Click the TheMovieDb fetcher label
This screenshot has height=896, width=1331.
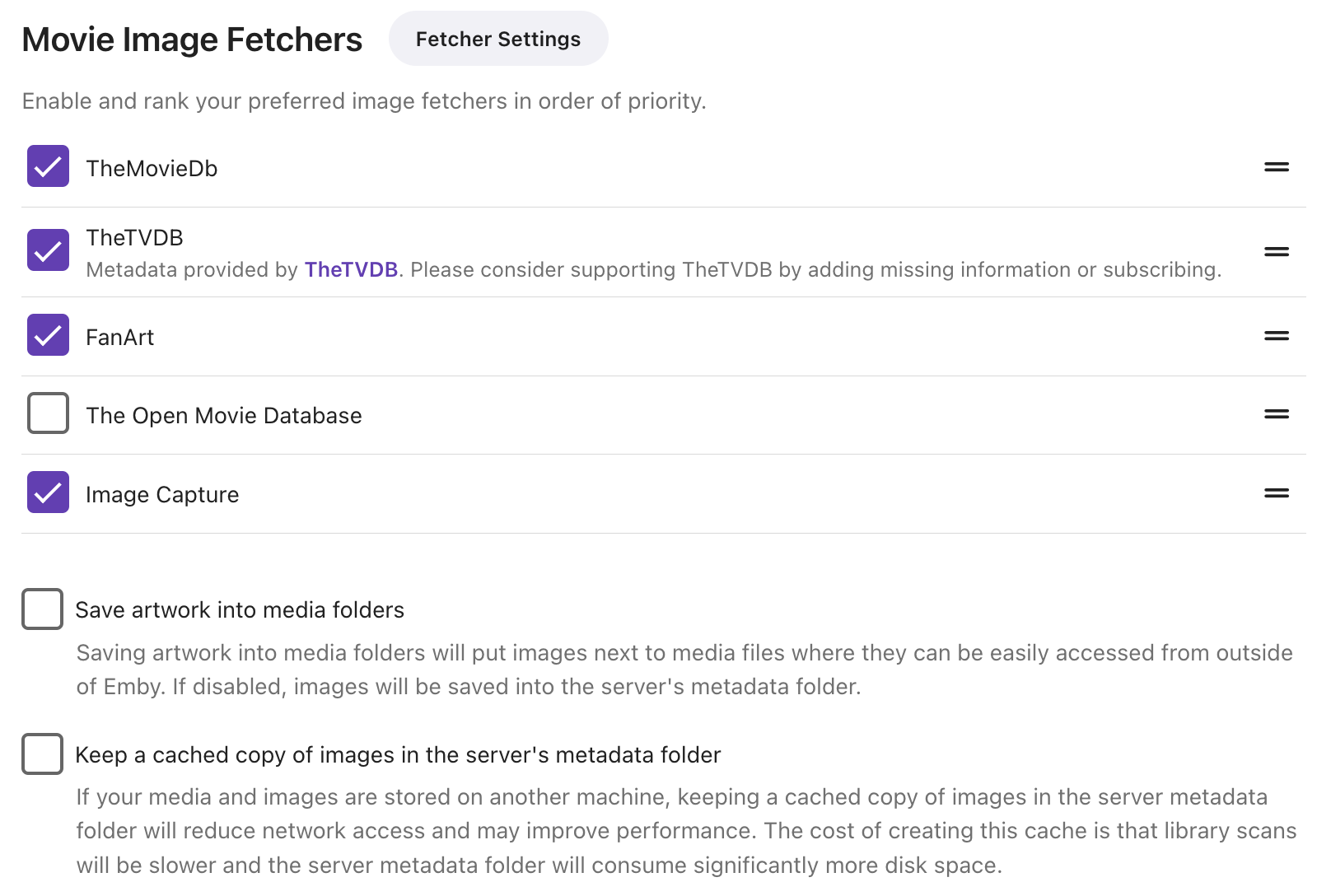152,169
